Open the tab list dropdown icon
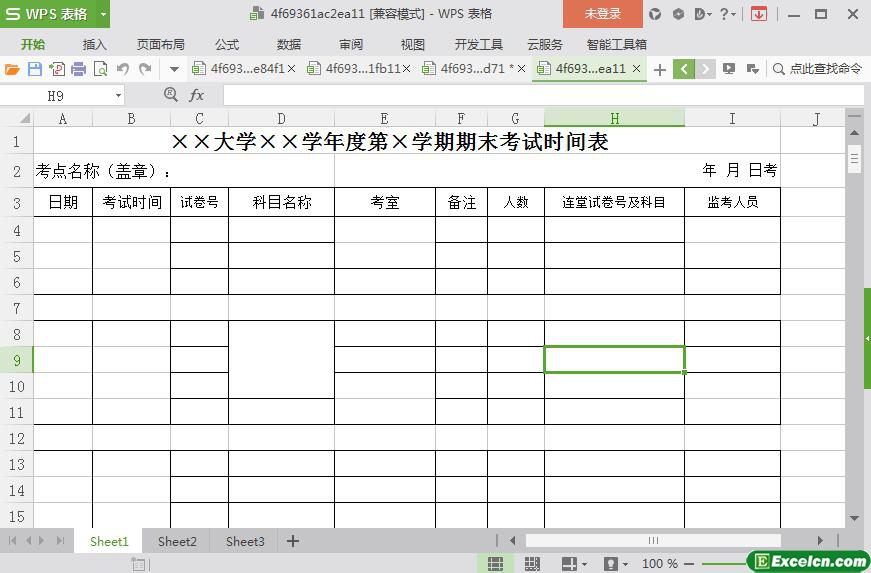The image size is (871, 573). pyautogui.click(x=753, y=69)
